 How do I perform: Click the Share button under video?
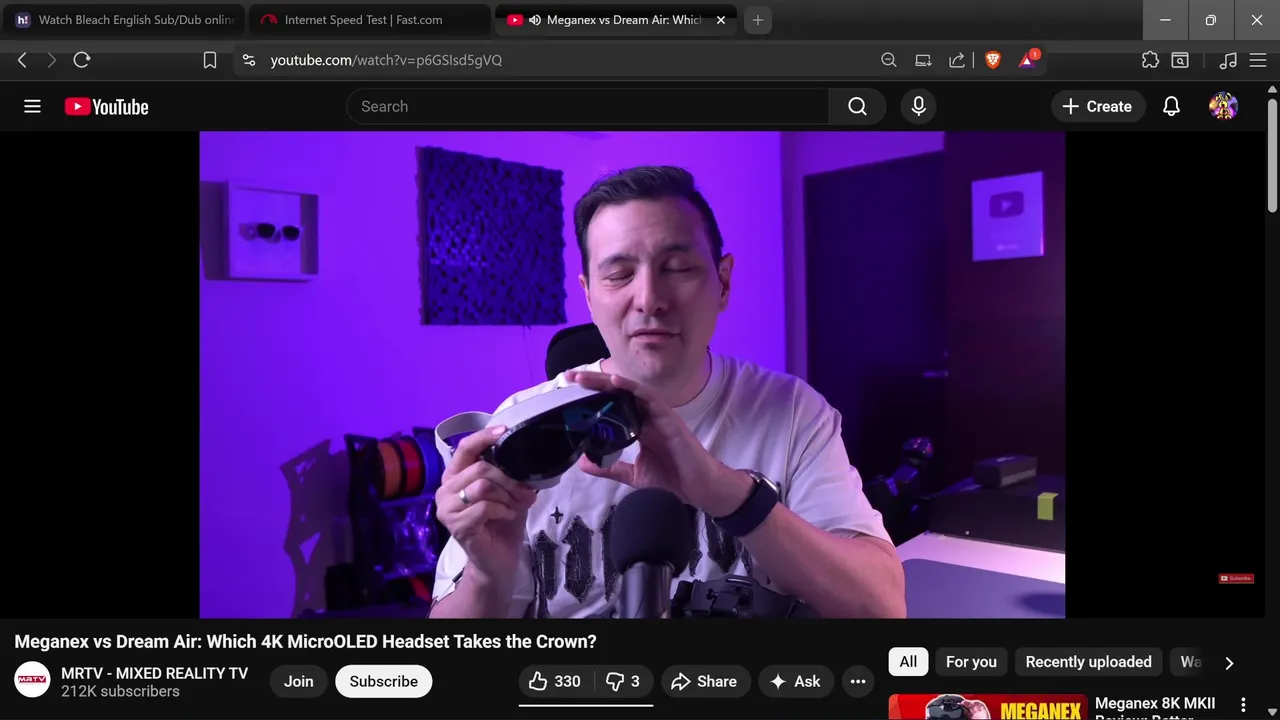704,681
